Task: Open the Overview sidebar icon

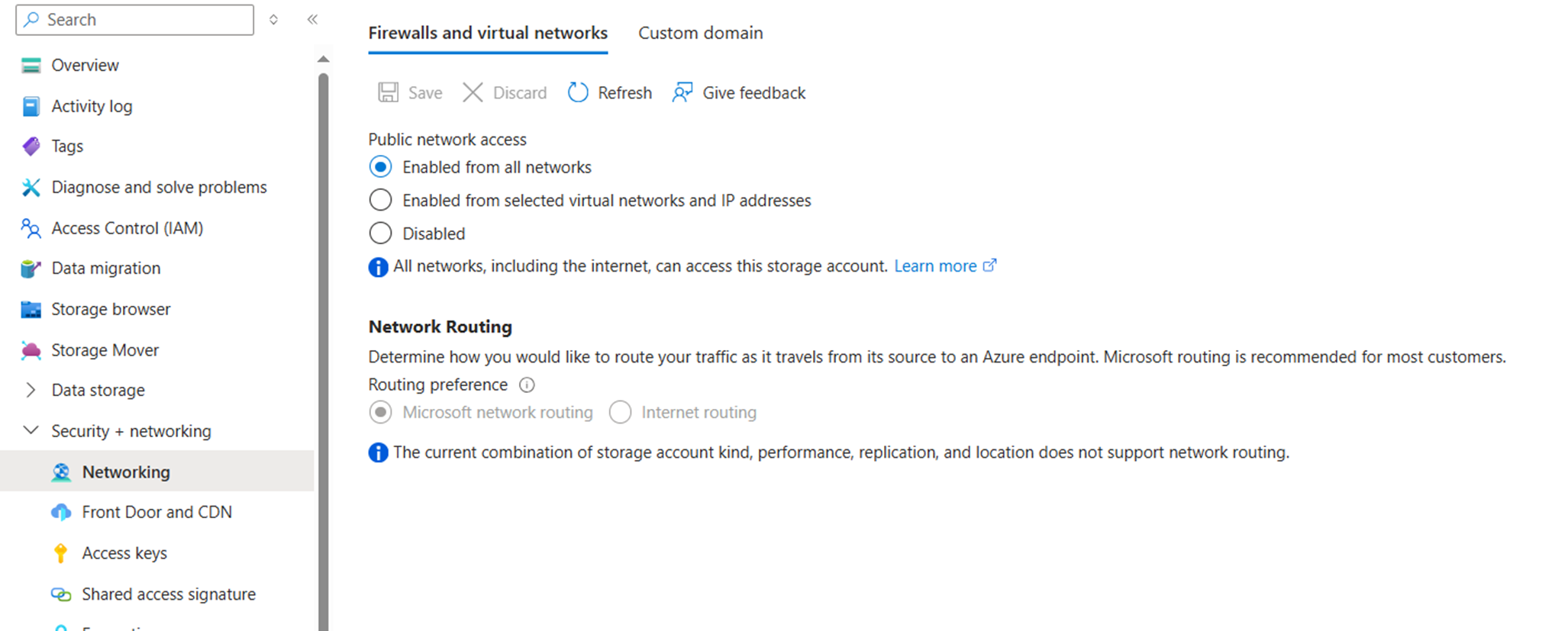Action: coord(31,66)
